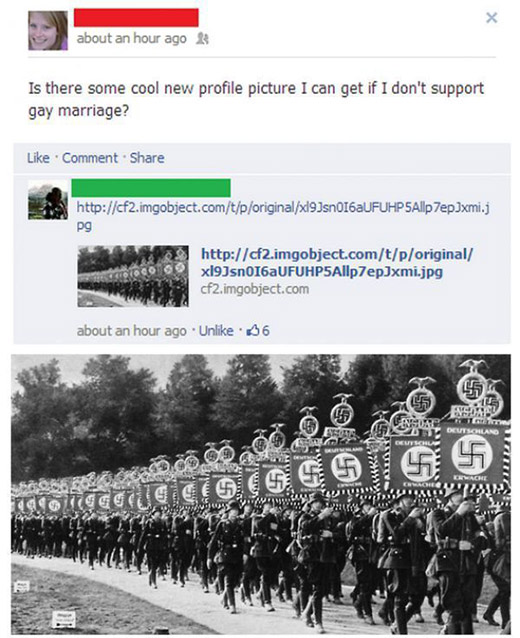Open the commenter's small profile picture
This screenshot has width=520, height=638.
coord(48,200)
